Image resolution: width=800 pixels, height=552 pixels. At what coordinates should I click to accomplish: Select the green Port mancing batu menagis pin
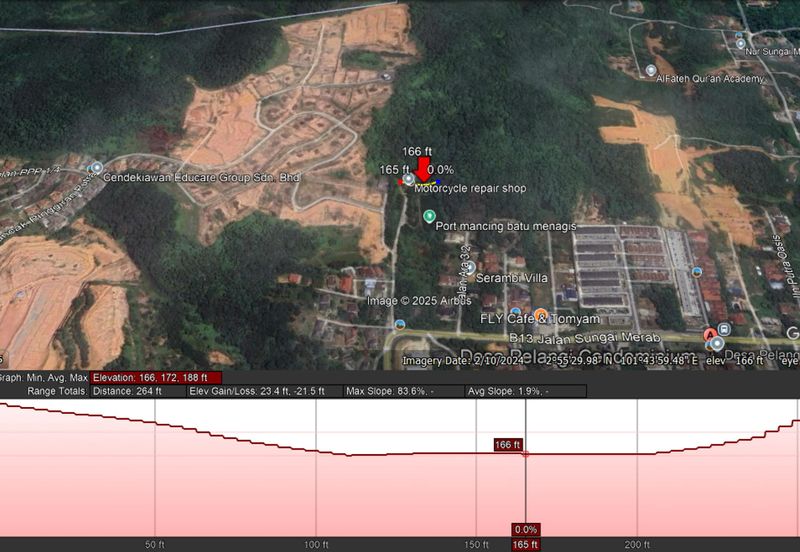tap(429, 216)
